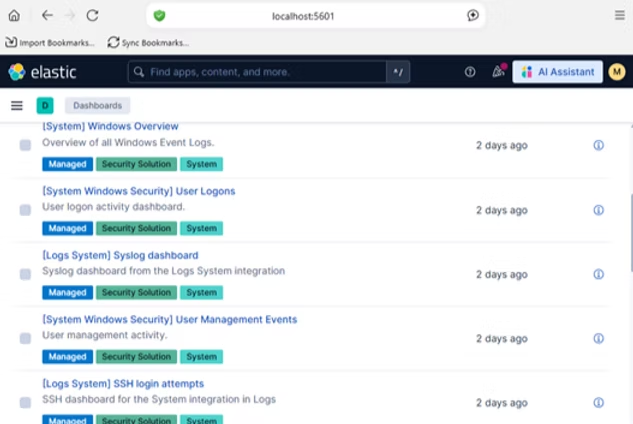Click the Dashboards breadcrumb
This screenshot has height=424, width=633.
[97, 106]
